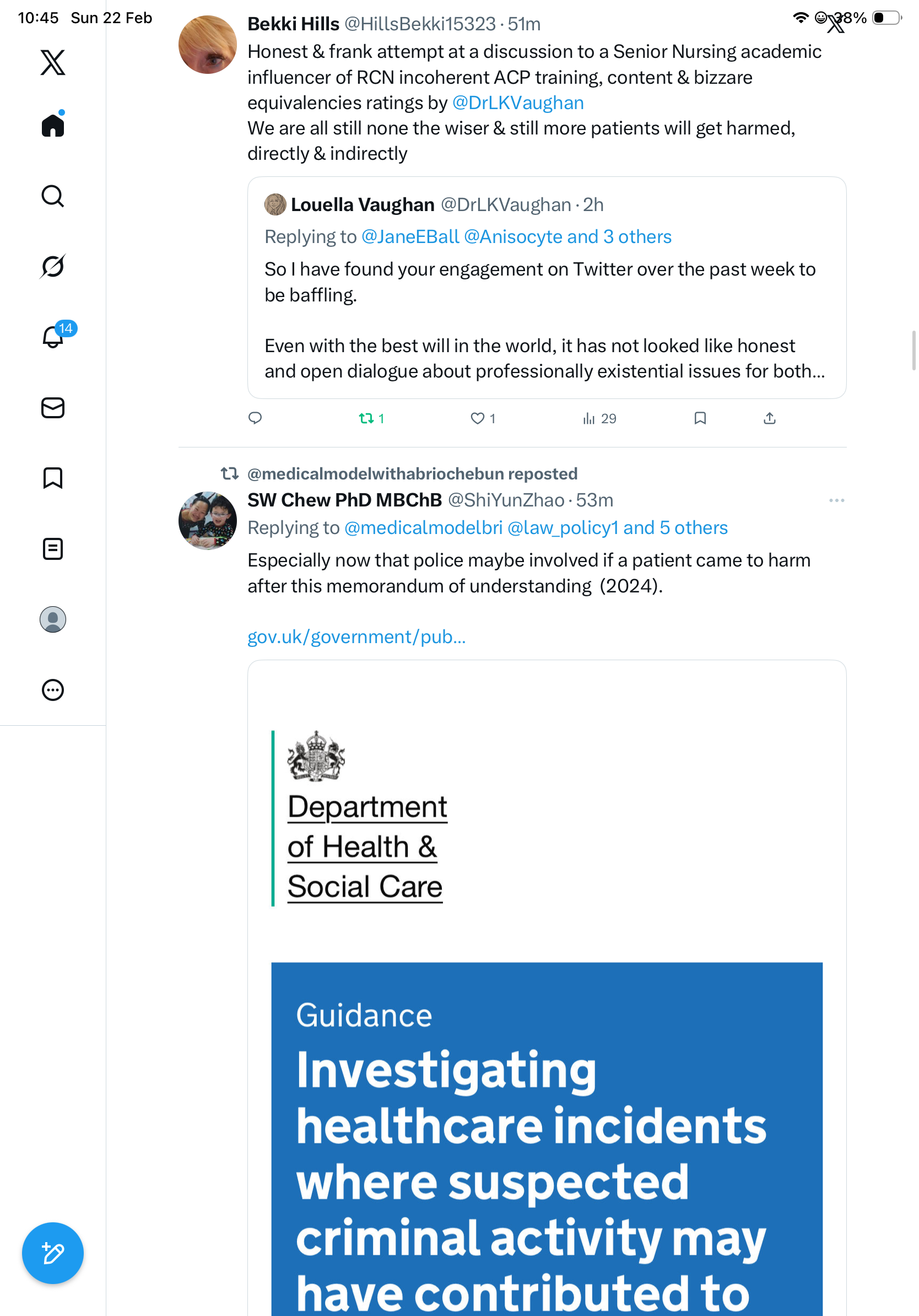Viewport: 919px width, 1316px height.
Task: Open the gov.uk/government link
Action: coord(356,637)
